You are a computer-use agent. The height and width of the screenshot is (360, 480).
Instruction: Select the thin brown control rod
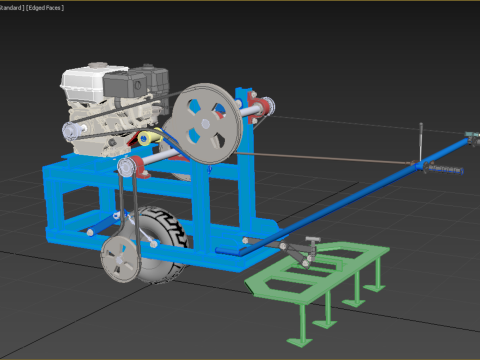click(323, 158)
